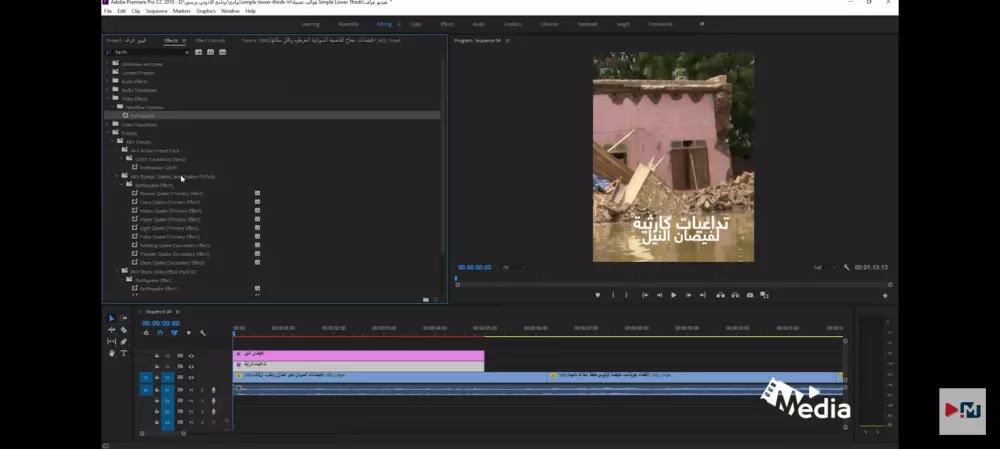Open the Program monitor Button Editor plus
Screen dimensions: 1000x449
pos(885,295)
